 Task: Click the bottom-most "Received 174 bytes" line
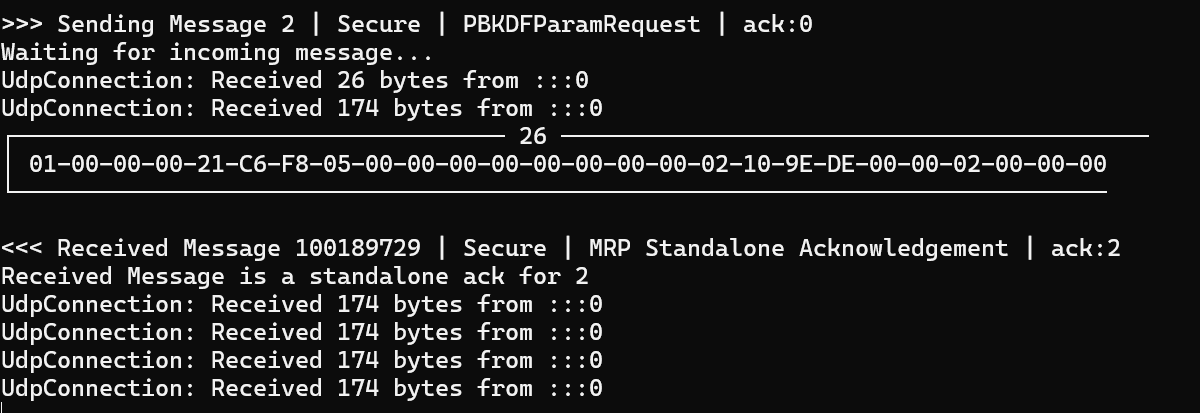coord(302,388)
